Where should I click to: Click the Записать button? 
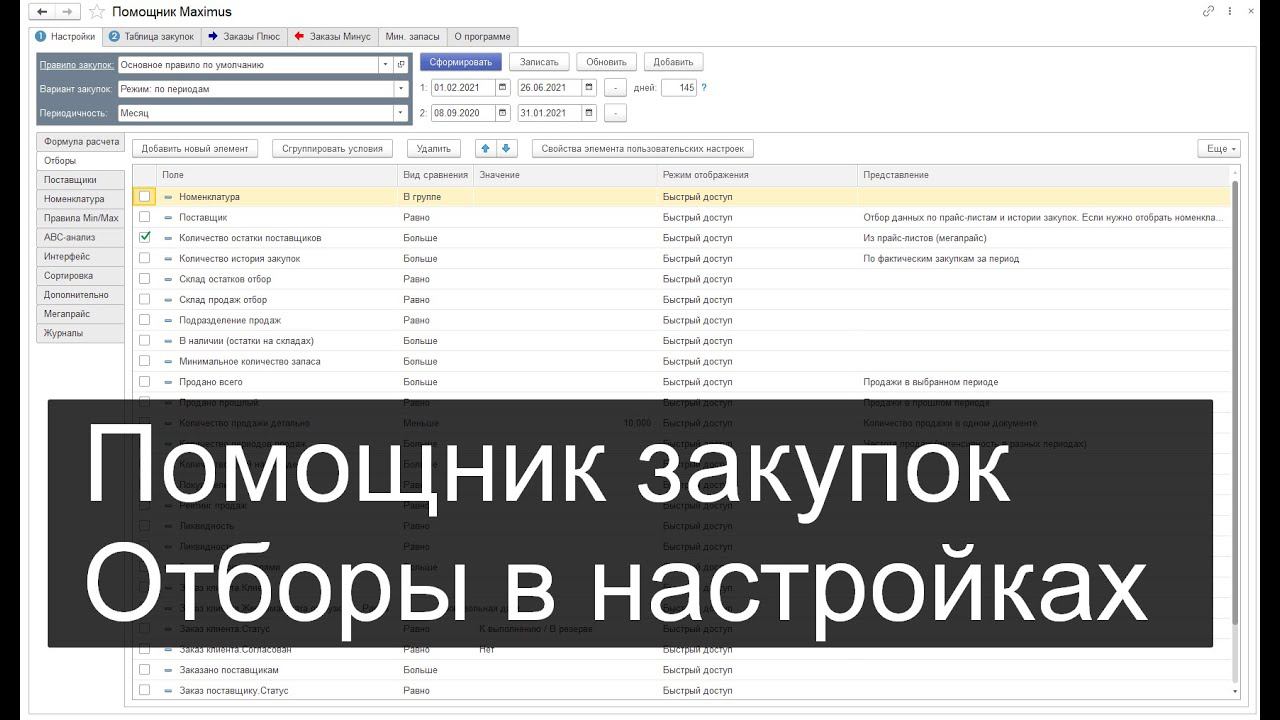pyautogui.click(x=540, y=62)
